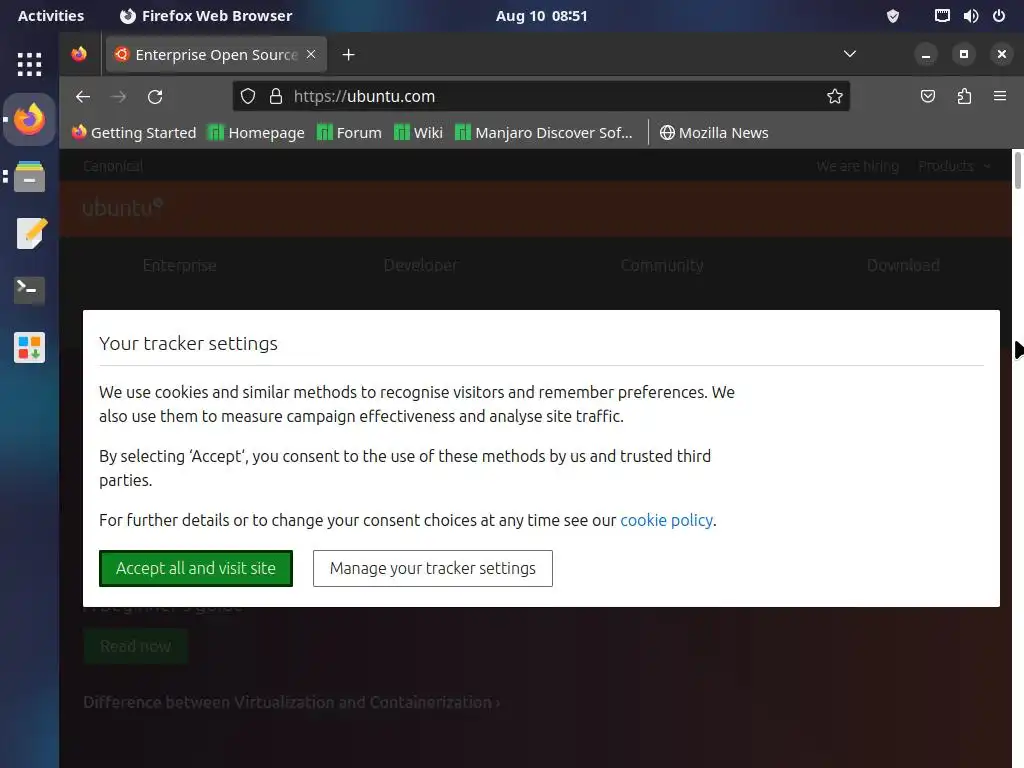Open the tracking protection shield icon
Screen dimensions: 1024x768
248,97
